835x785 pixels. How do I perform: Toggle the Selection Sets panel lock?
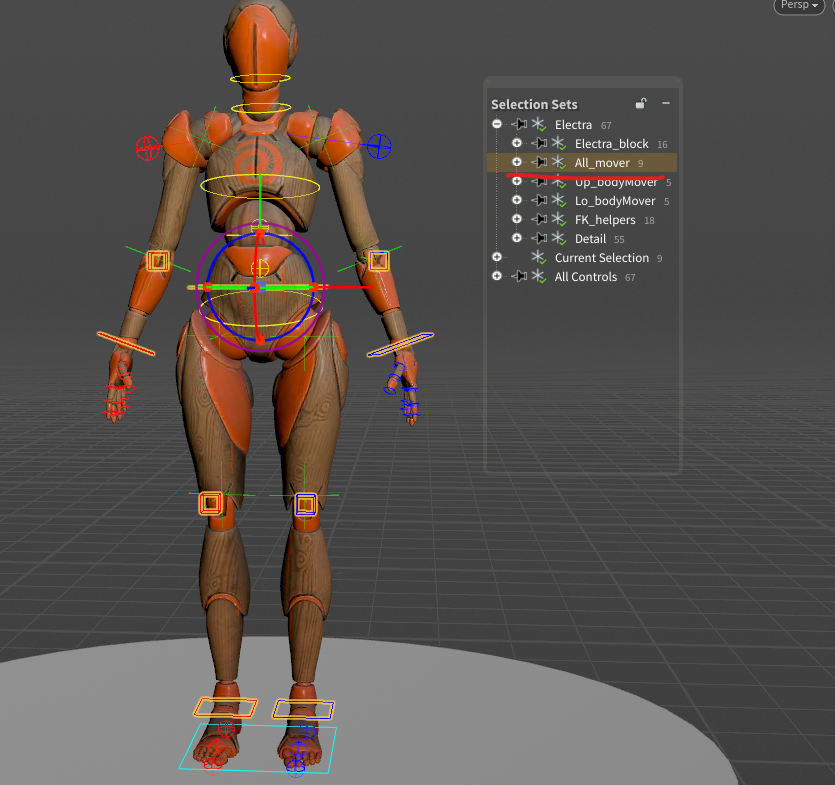[641, 103]
